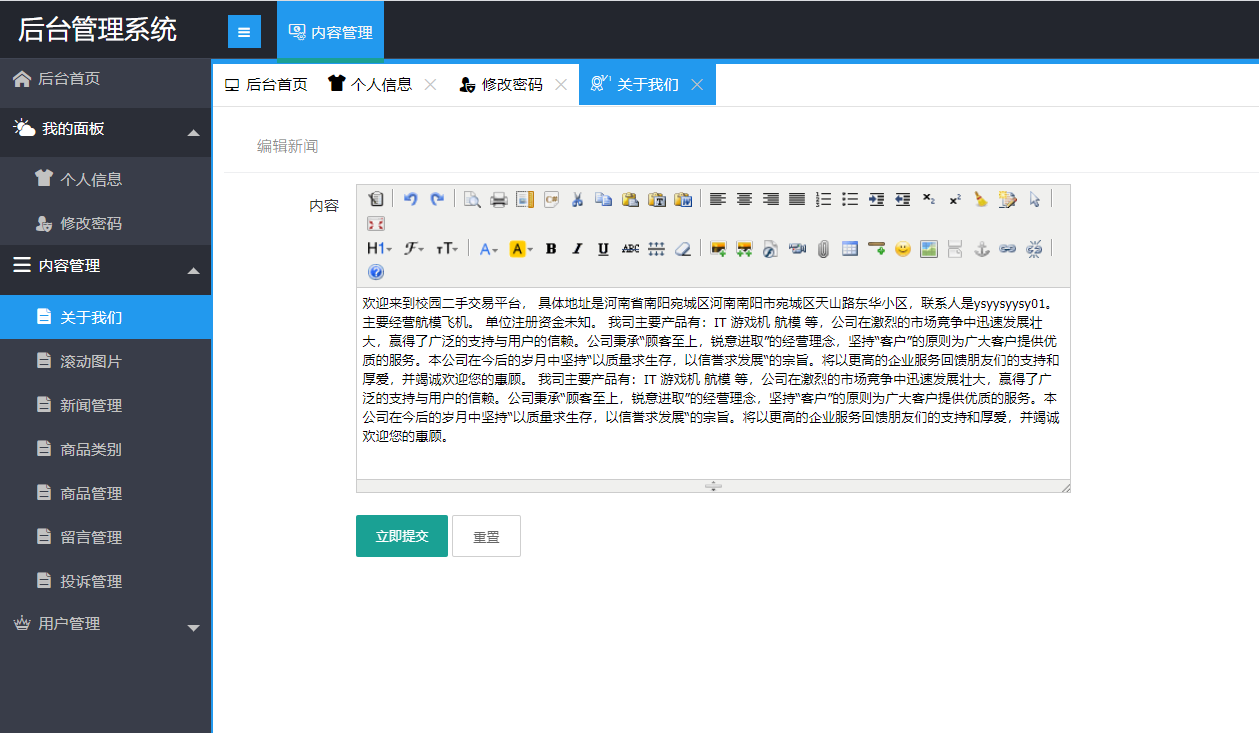Paste as plain text
The height and width of the screenshot is (733, 1259).
tap(657, 199)
